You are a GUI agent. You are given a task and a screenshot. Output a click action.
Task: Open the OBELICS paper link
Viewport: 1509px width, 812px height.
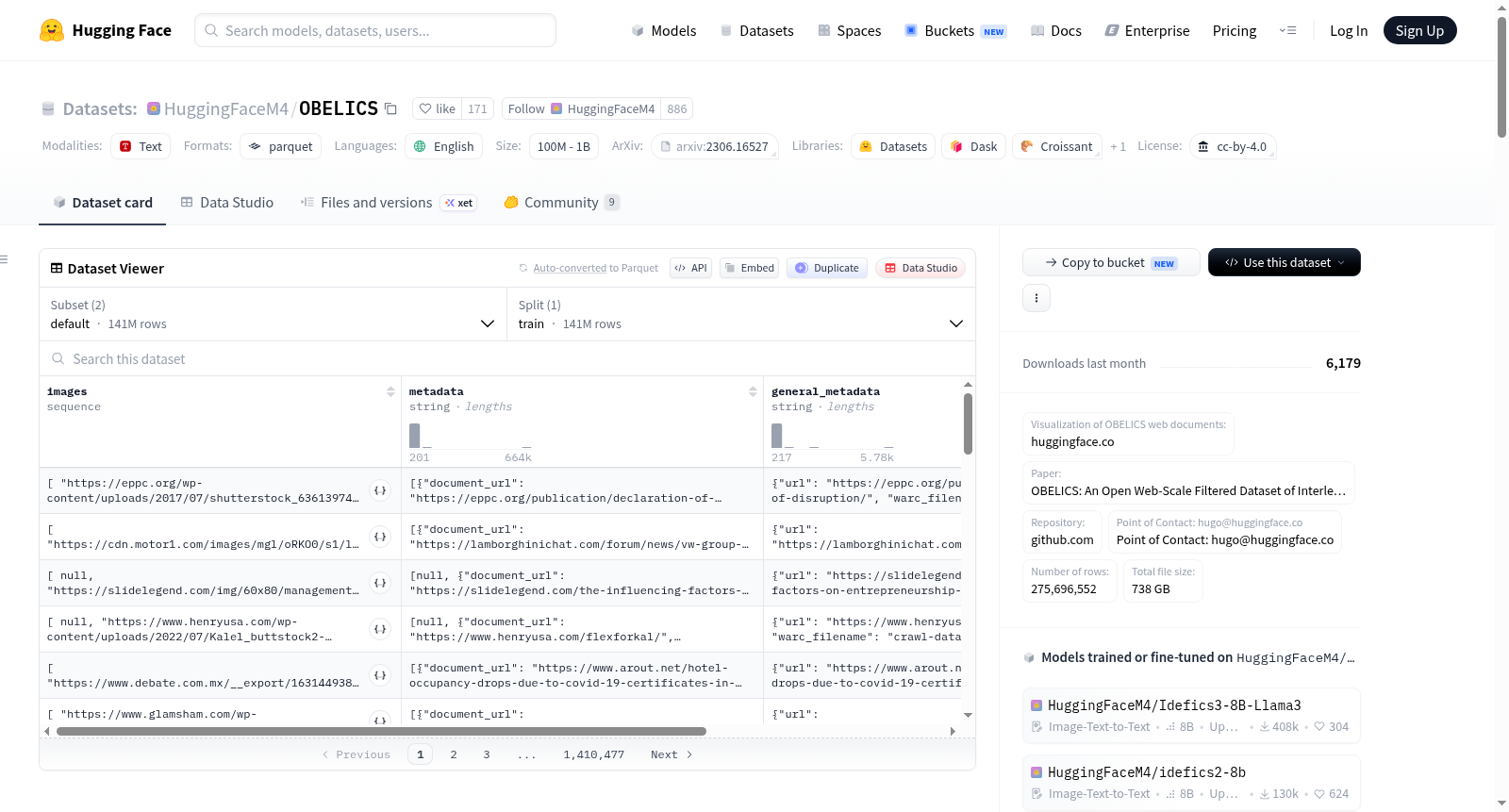pos(1188,490)
